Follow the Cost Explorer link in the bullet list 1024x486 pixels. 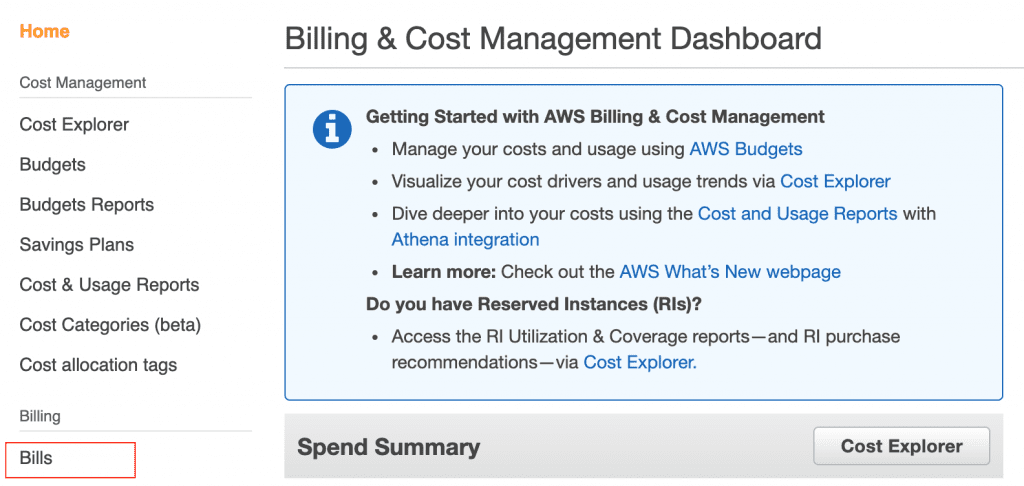click(835, 181)
